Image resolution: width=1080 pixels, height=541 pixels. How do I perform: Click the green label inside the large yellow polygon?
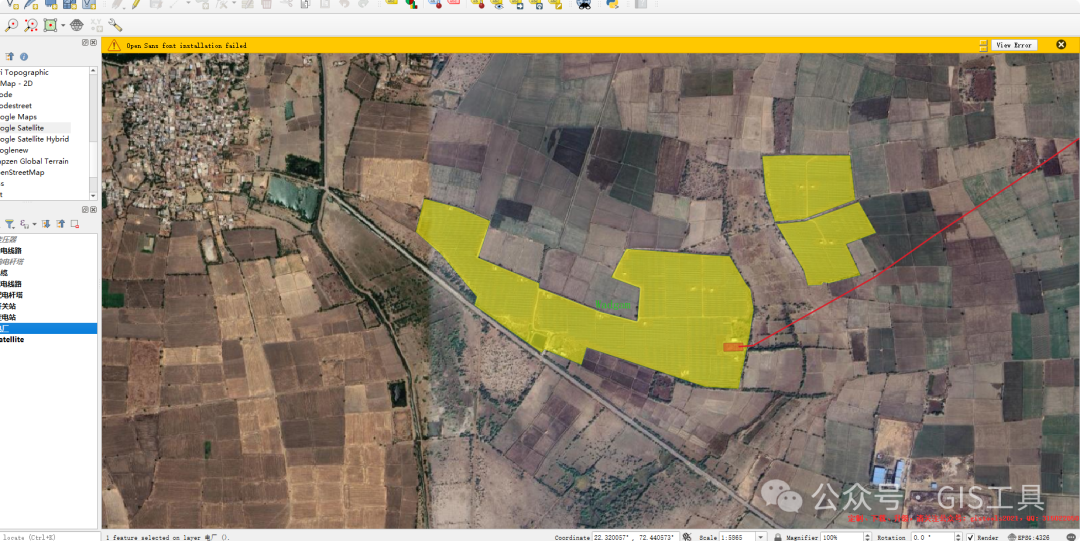pos(612,304)
